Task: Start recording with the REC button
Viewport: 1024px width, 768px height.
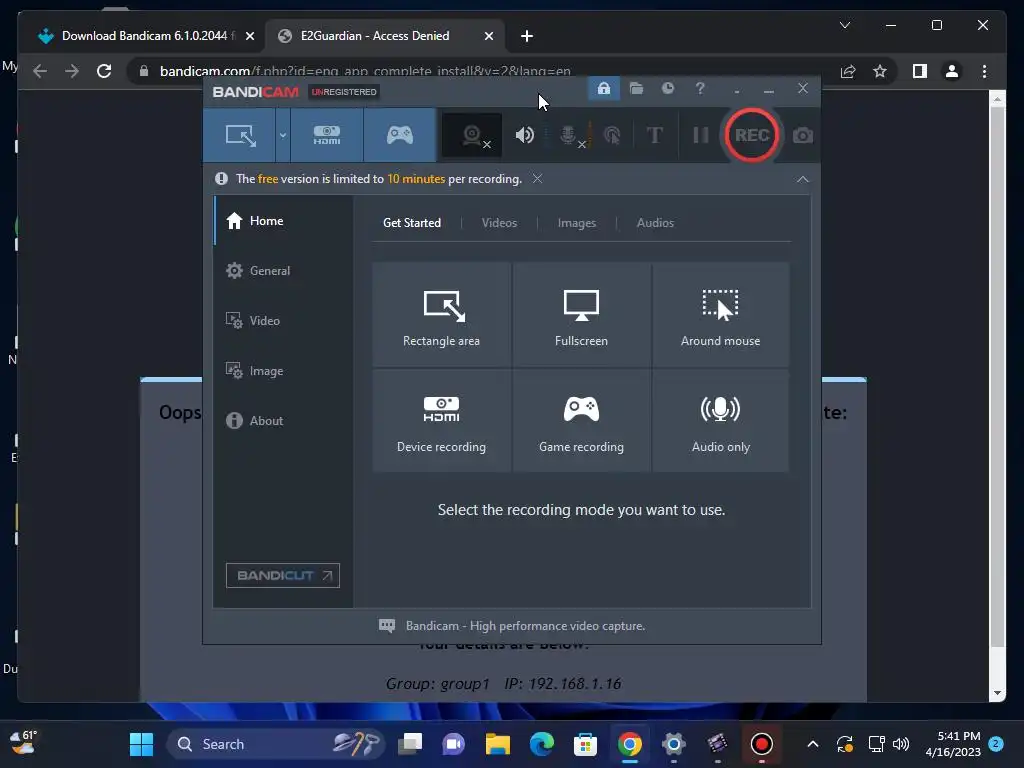Action: pyautogui.click(x=752, y=135)
